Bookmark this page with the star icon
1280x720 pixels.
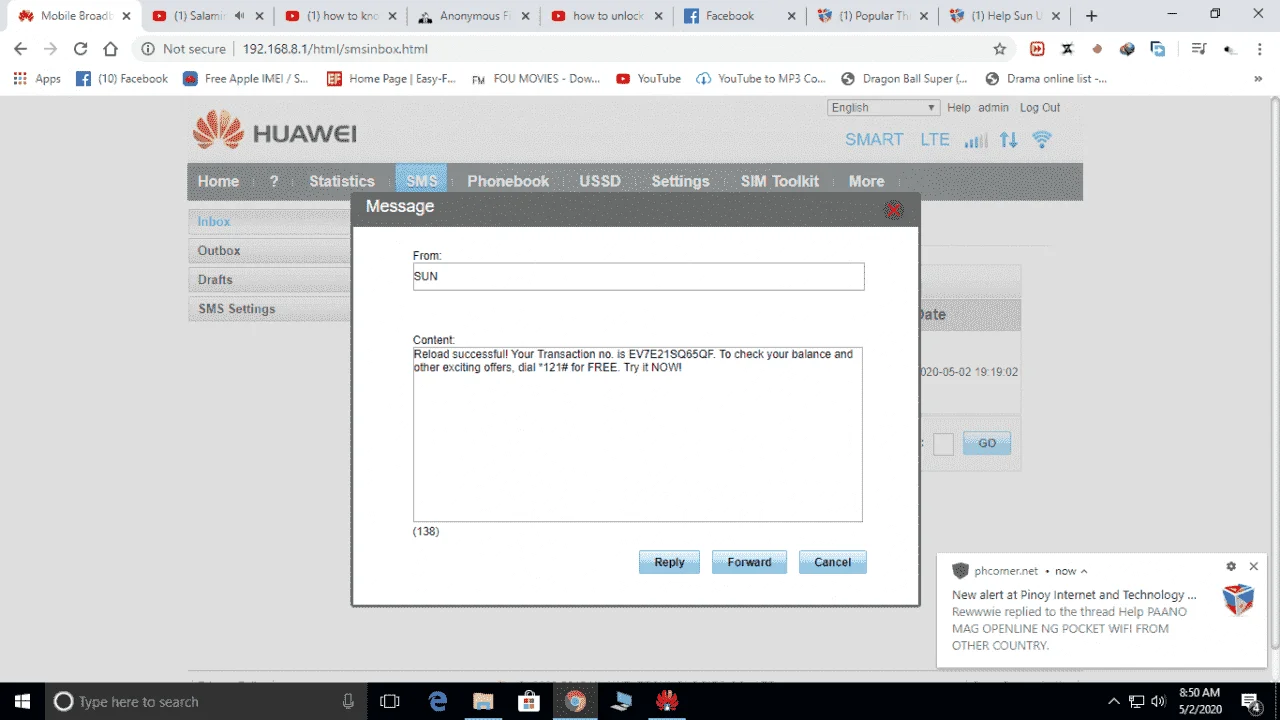[999, 49]
